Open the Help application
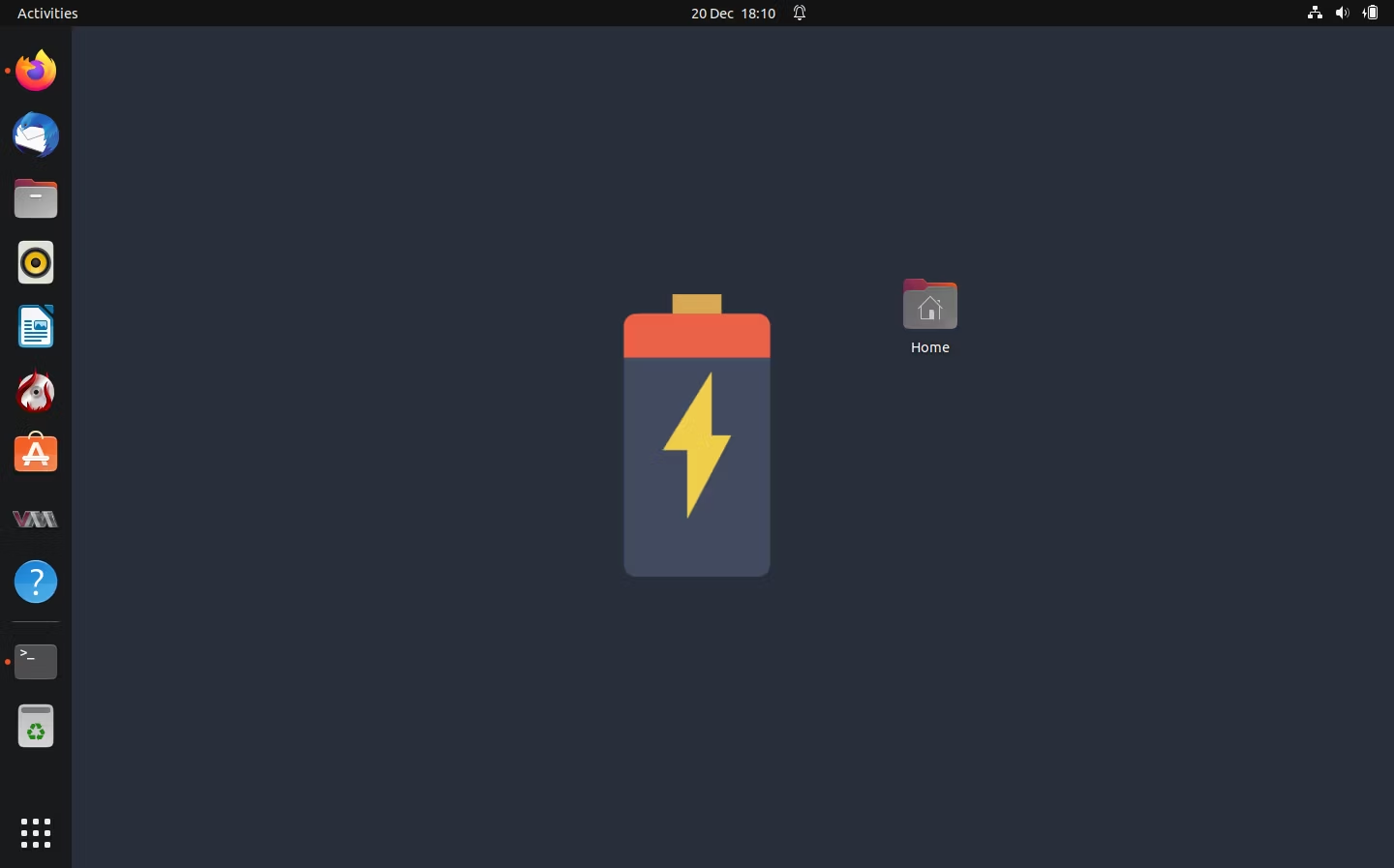The width and height of the screenshot is (1394, 868). pos(36,583)
